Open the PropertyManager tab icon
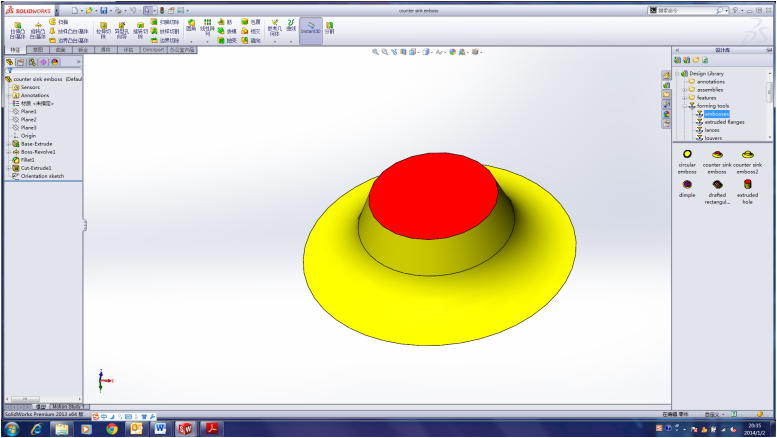Viewport: 777px width, 438px height. pyautogui.click(x=21, y=62)
